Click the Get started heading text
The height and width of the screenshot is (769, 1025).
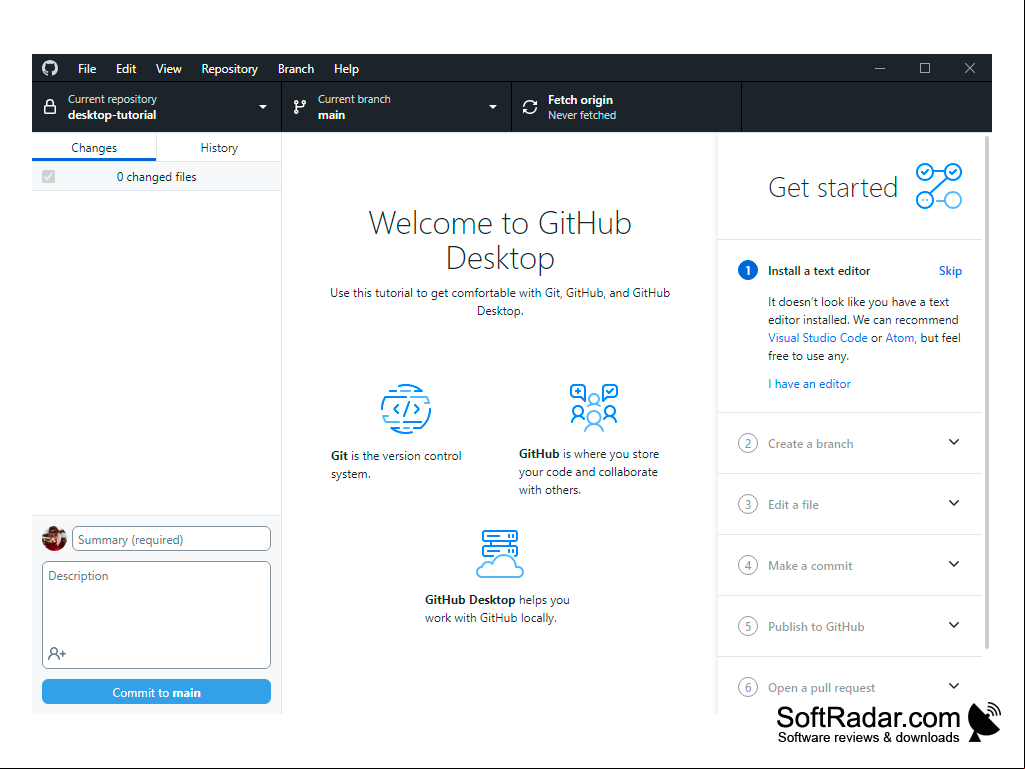coord(833,188)
